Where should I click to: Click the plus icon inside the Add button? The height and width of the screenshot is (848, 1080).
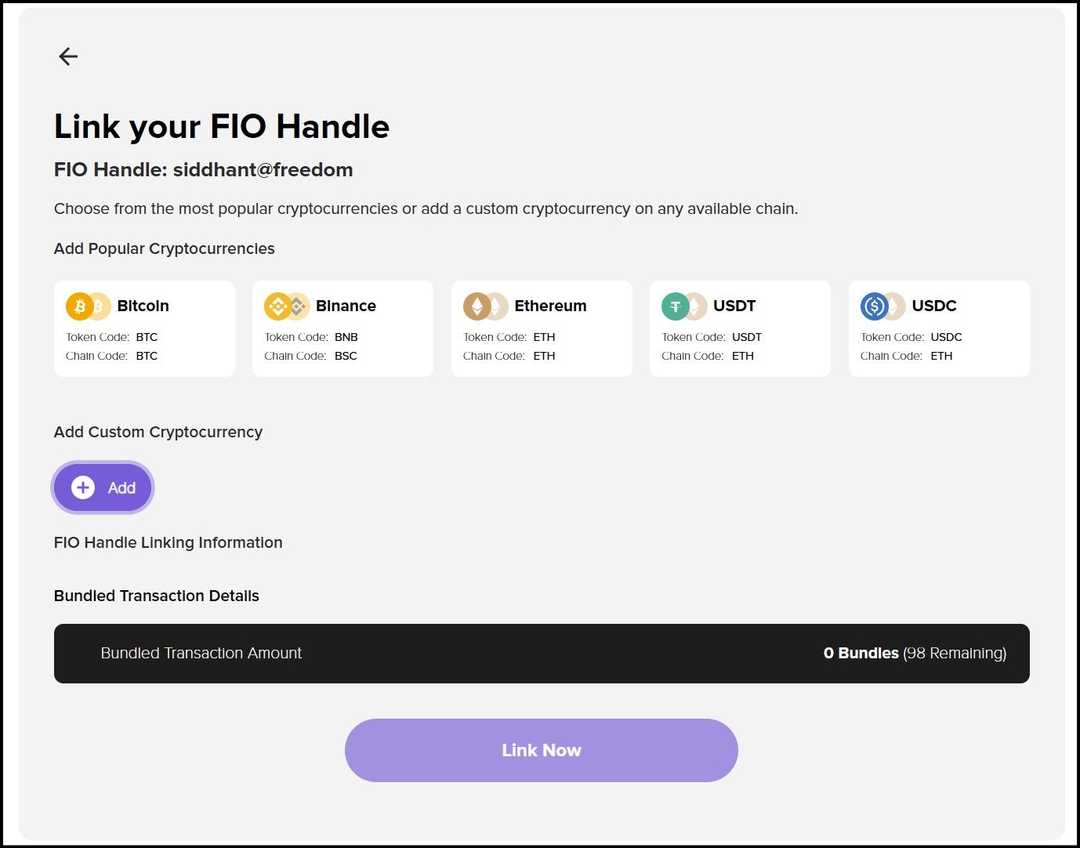[x=83, y=488]
